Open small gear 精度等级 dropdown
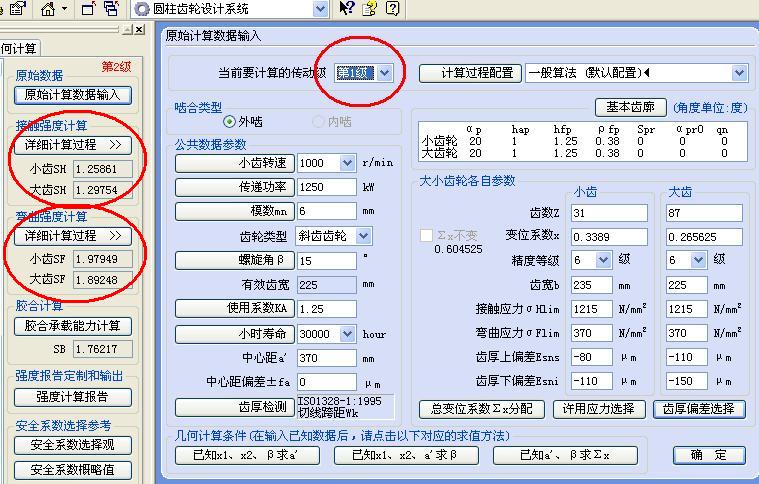 pyautogui.click(x=603, y=260)
